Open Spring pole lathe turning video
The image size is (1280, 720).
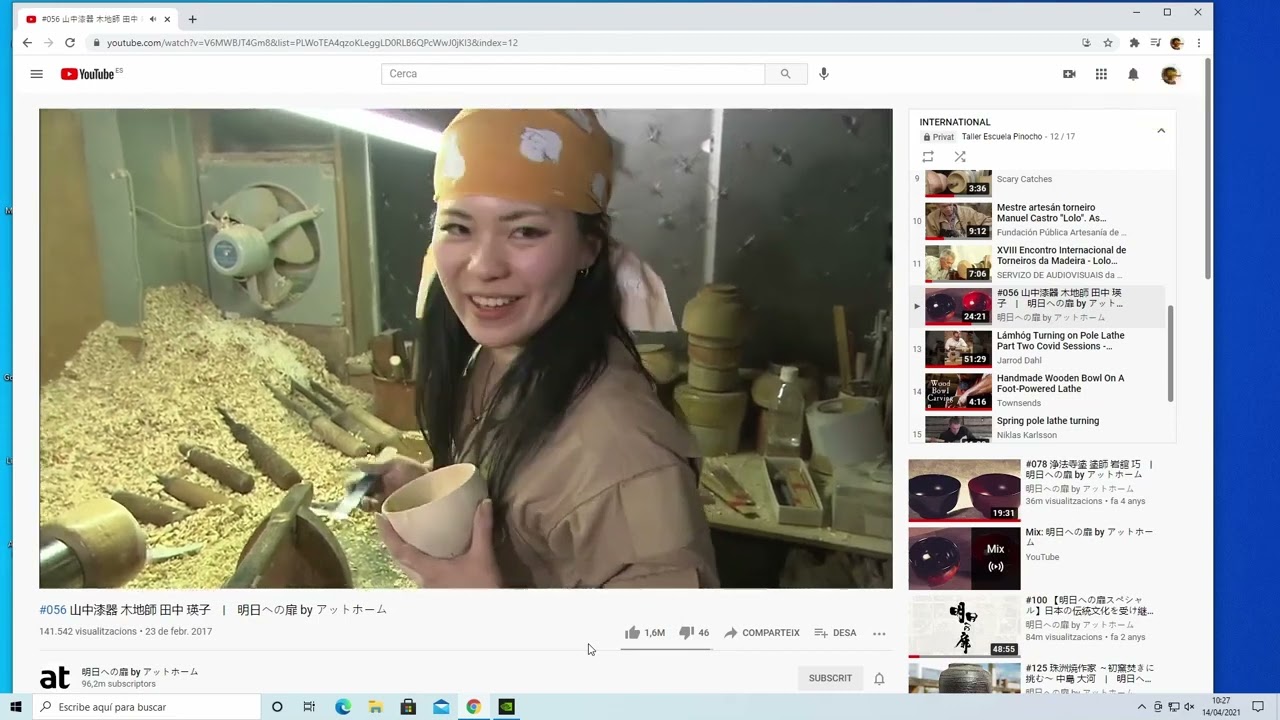1039,429
